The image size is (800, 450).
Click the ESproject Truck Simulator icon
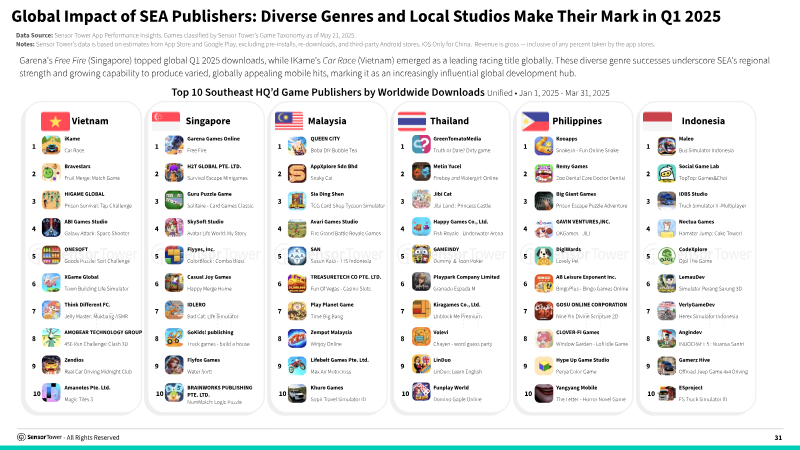(x=666, y=393)
